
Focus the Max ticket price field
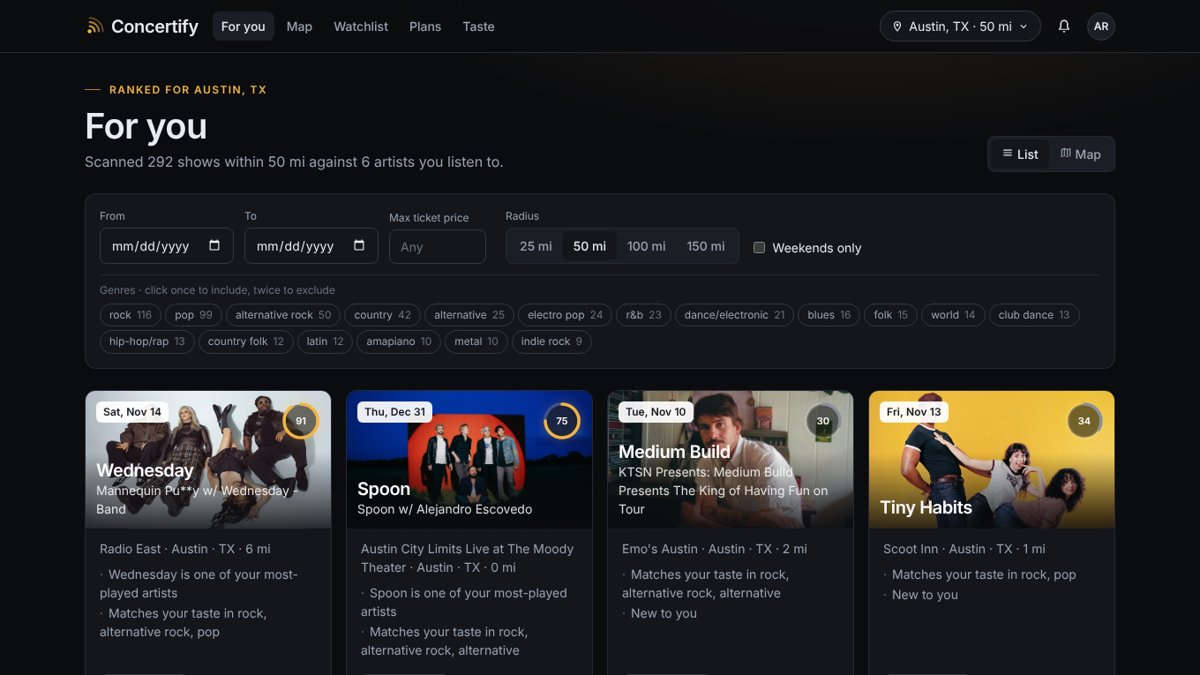[x=437, y=247]
